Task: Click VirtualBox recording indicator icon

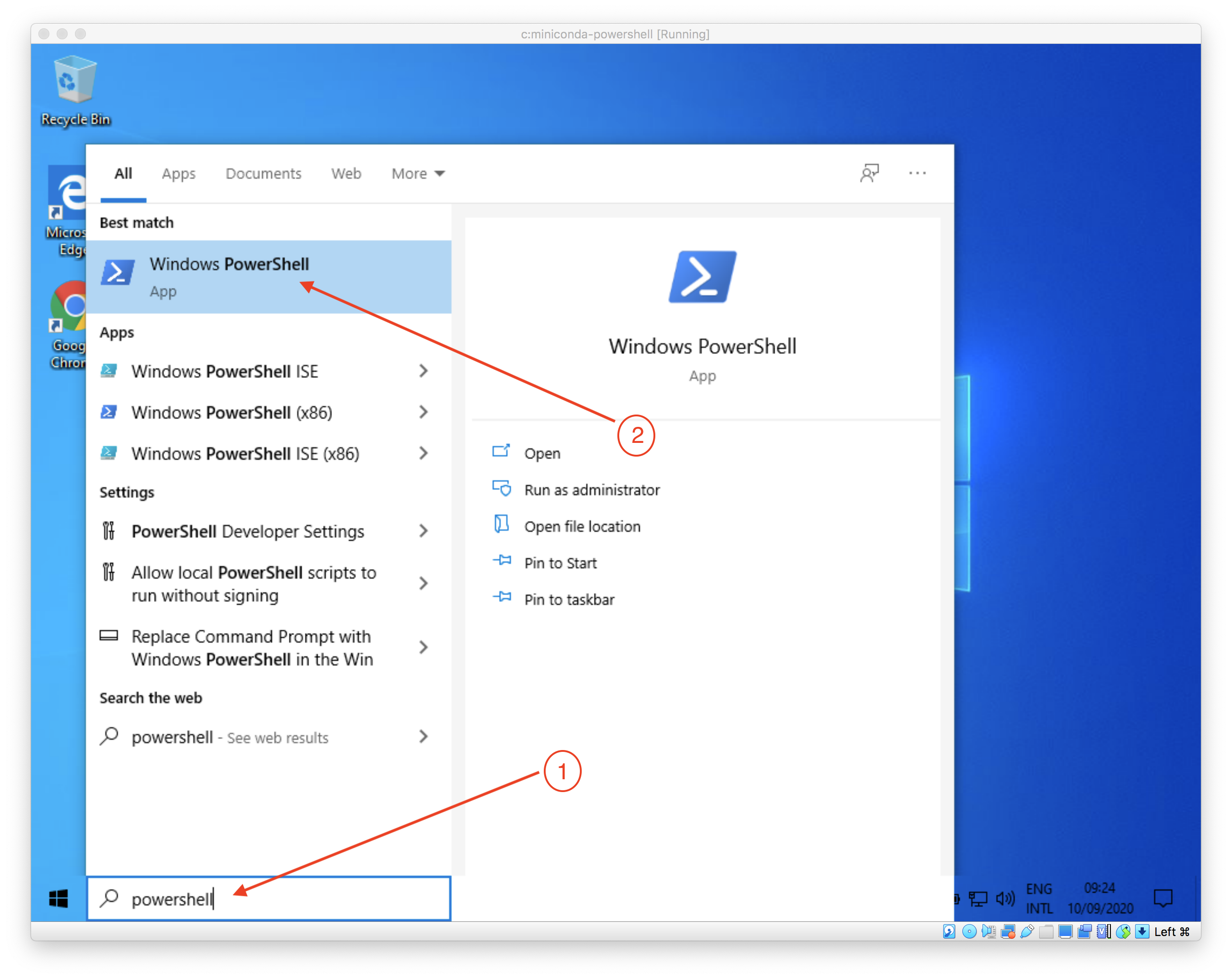Action: pos(1084,931)
